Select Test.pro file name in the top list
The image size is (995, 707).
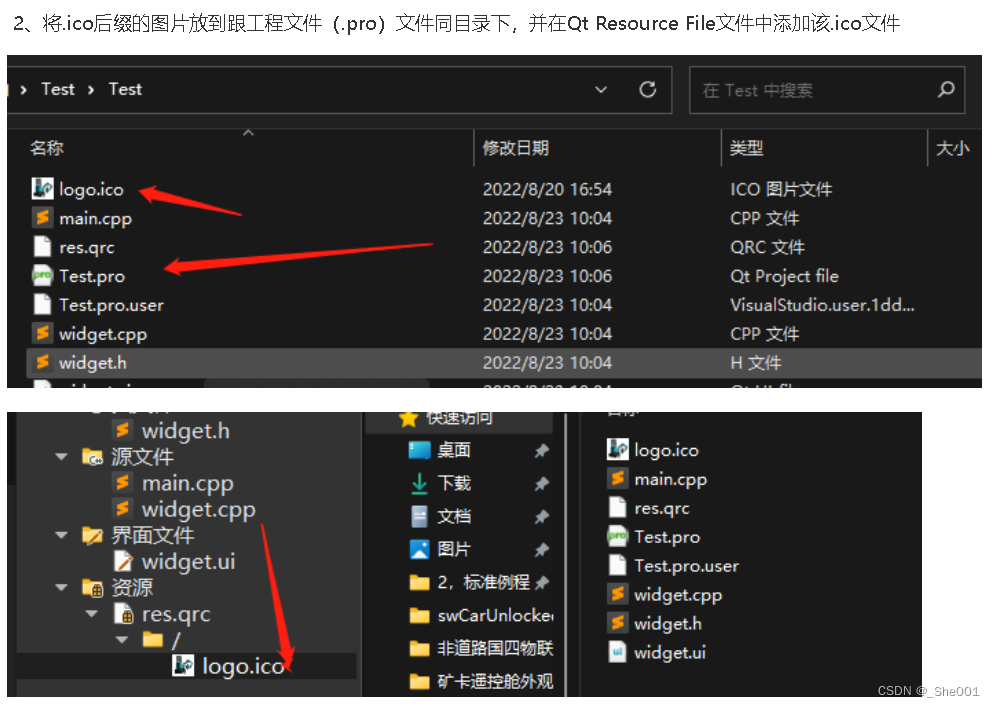[x=92, y=276]
